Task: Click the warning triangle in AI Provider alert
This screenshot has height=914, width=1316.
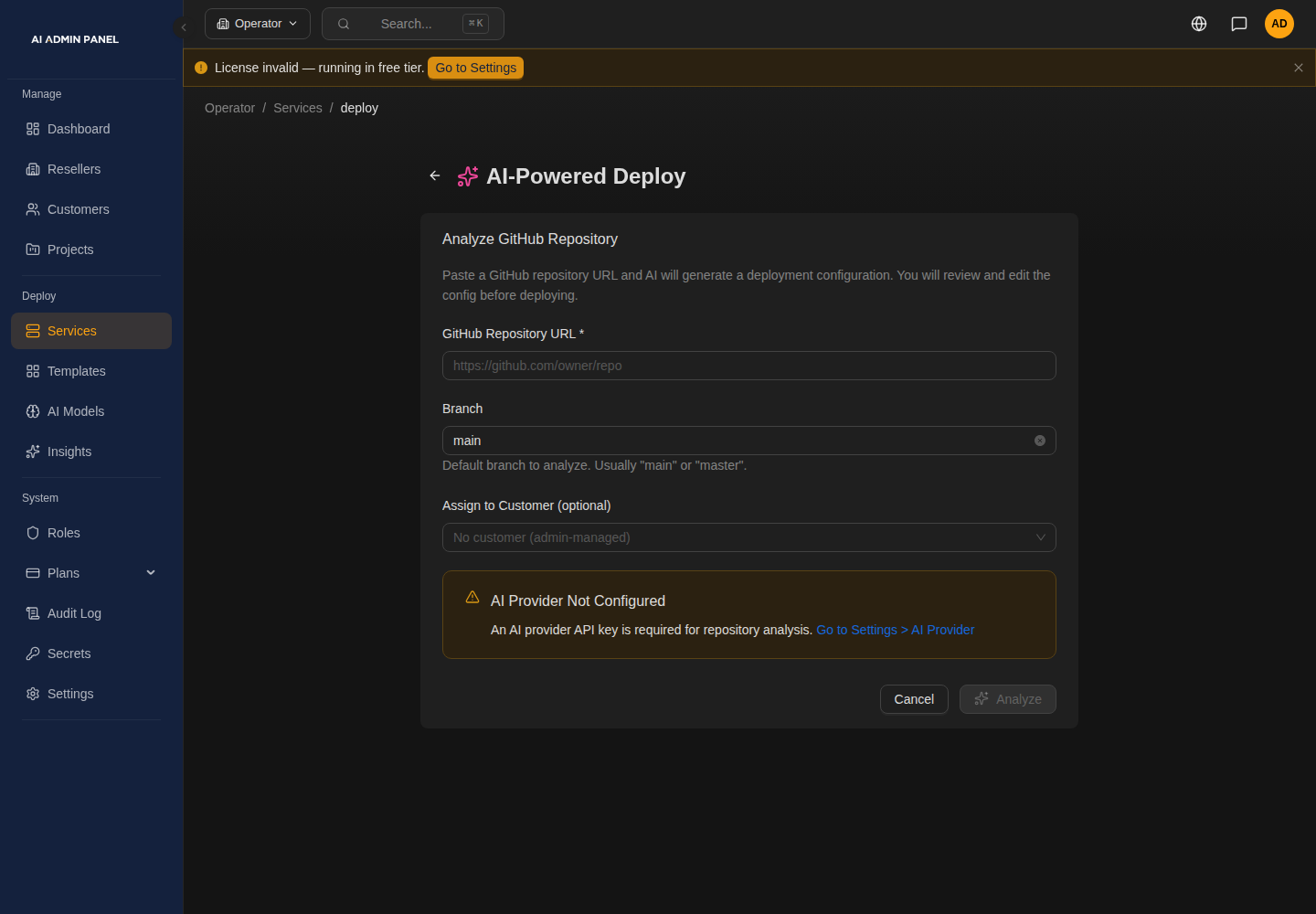Action: tap(472, 597)
